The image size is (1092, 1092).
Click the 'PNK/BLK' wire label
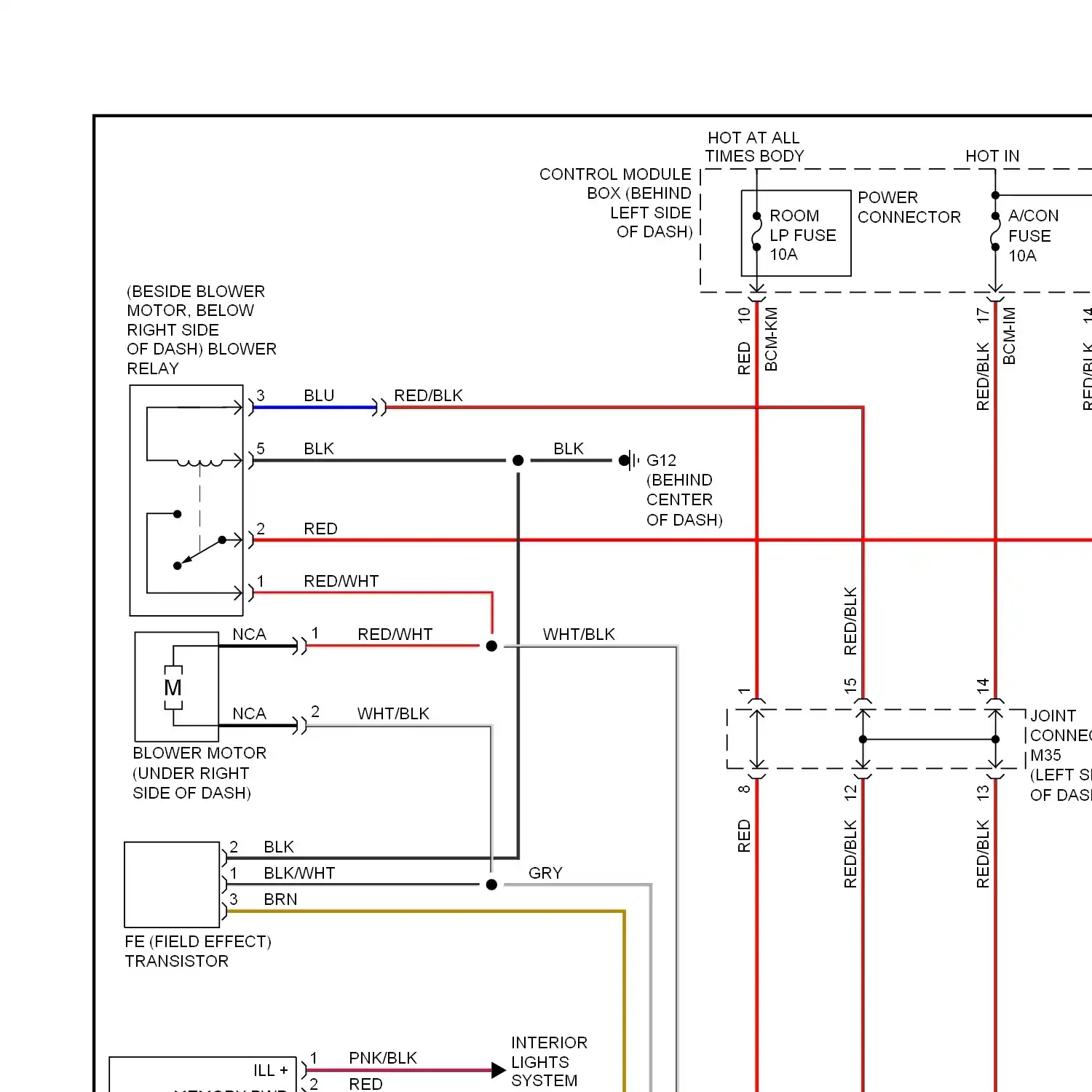[383, 1058]
